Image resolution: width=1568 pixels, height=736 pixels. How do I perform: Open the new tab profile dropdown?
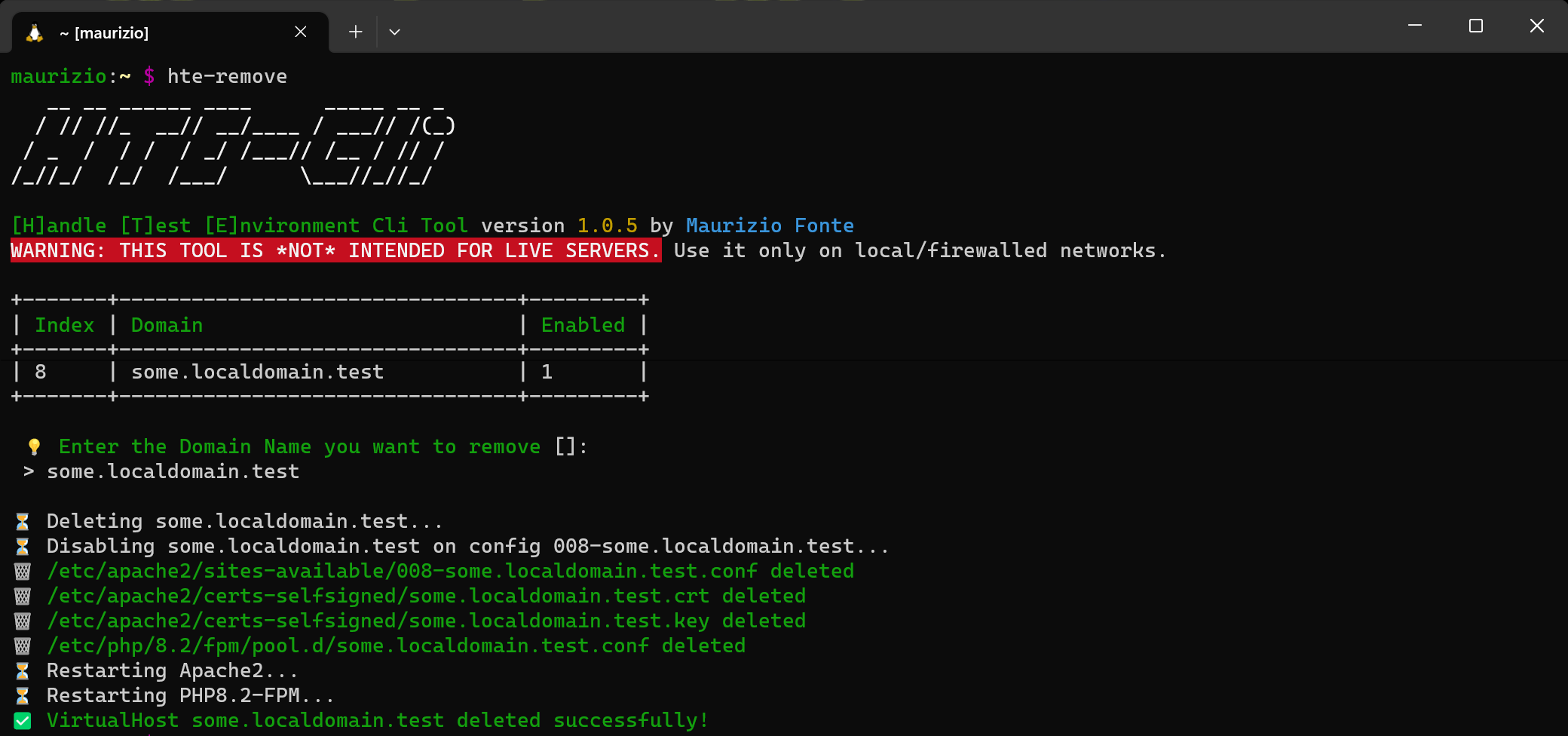(x=394, y=32)
